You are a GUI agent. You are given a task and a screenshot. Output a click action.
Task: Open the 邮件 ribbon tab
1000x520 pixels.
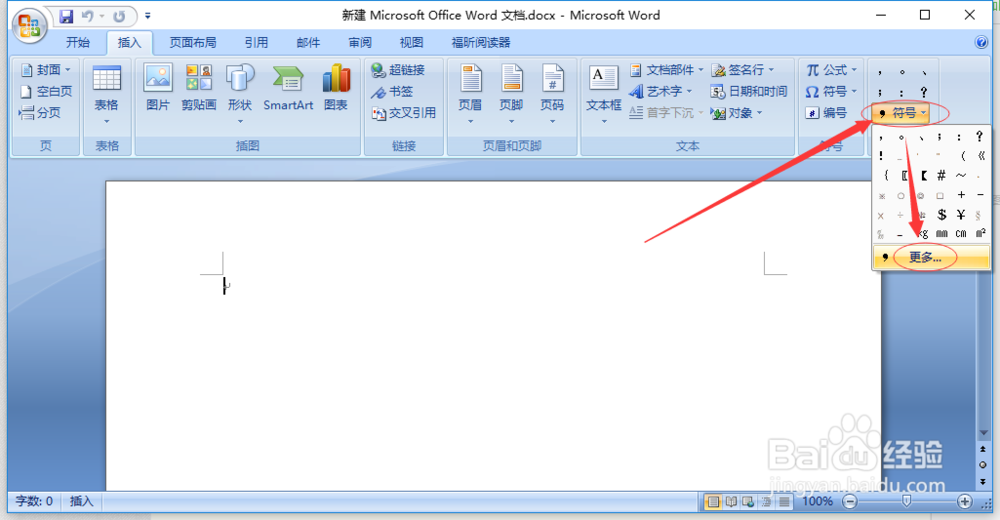coord(308,43)
